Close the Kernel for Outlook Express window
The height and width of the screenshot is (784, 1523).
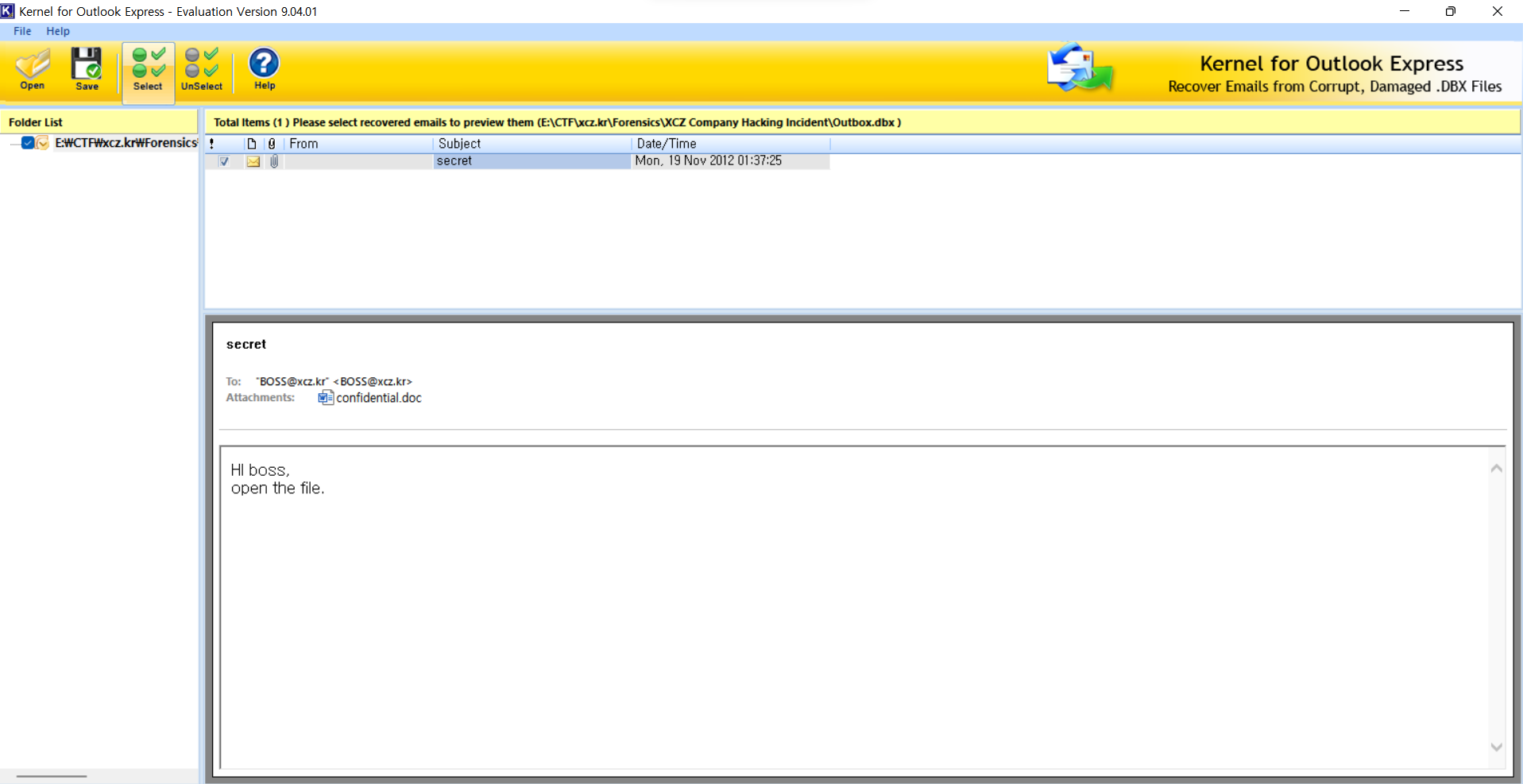tap(1498, 11)
